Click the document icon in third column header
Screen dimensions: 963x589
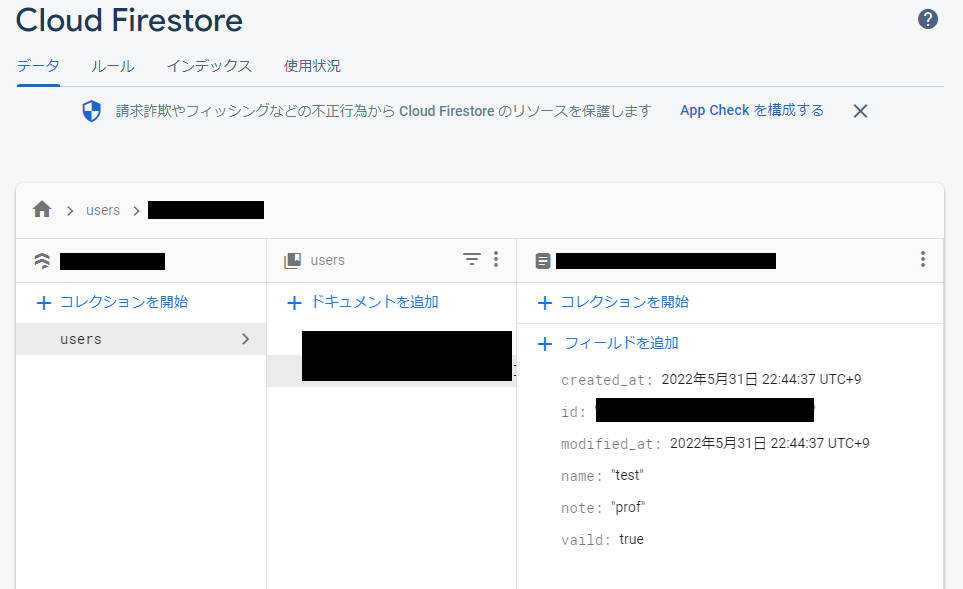click(543, 261)
